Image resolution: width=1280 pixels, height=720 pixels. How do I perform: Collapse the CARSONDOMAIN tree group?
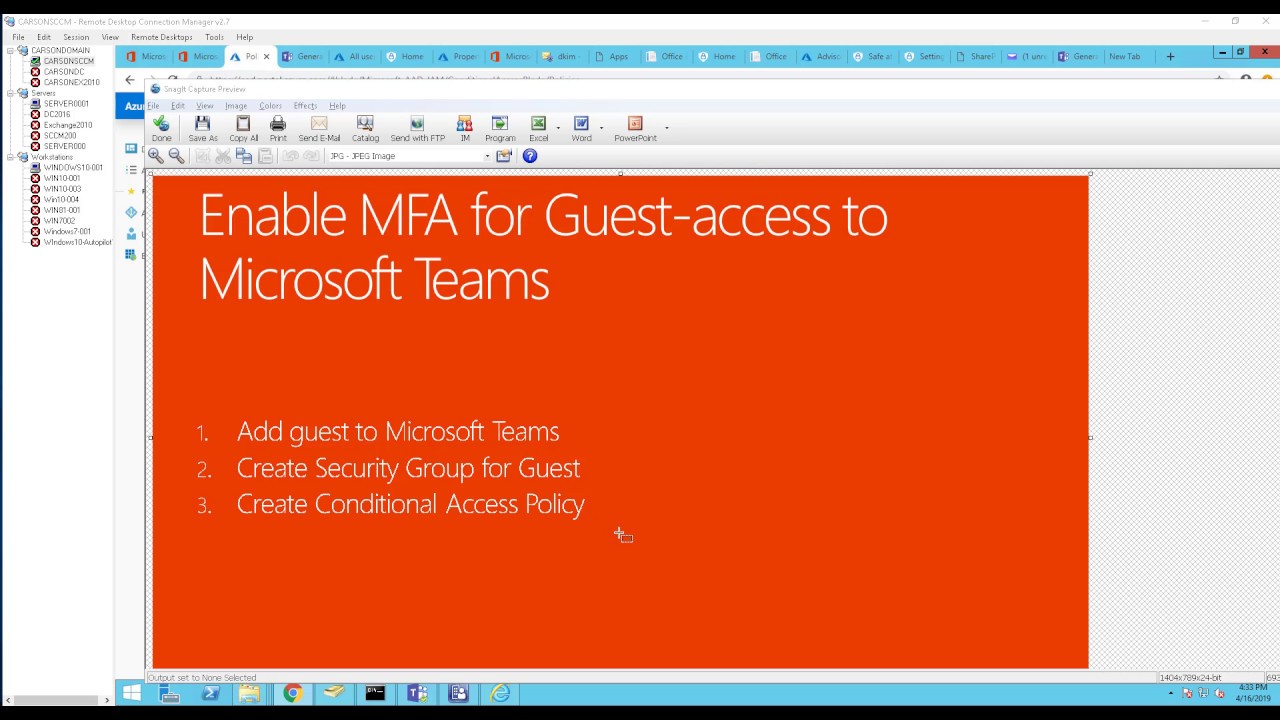point(10,50)
